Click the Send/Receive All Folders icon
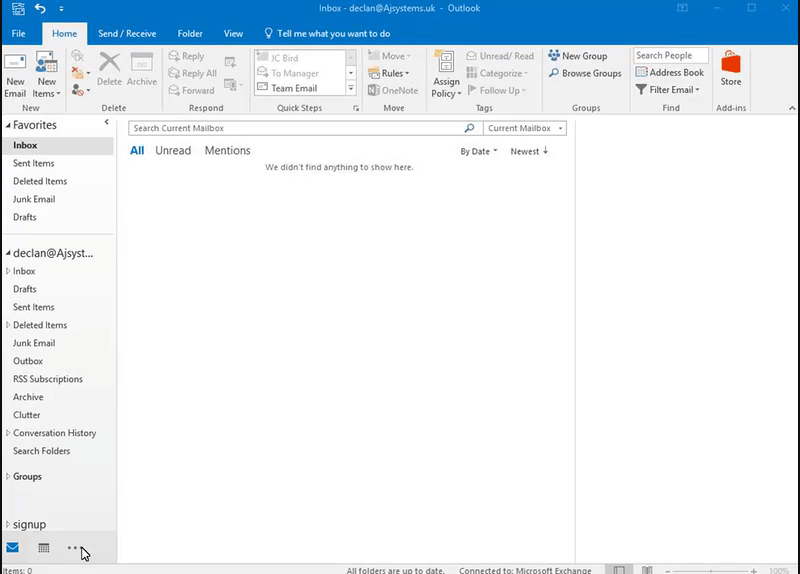Image resolution: width=800 pixels, height=574 pixels. 18,8
